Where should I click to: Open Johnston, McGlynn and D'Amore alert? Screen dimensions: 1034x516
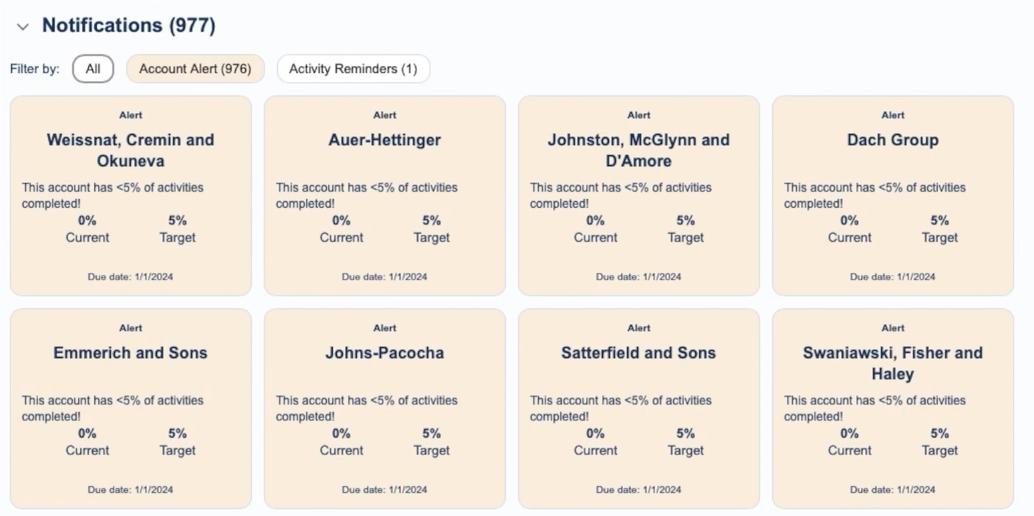[x=638, y=150]
